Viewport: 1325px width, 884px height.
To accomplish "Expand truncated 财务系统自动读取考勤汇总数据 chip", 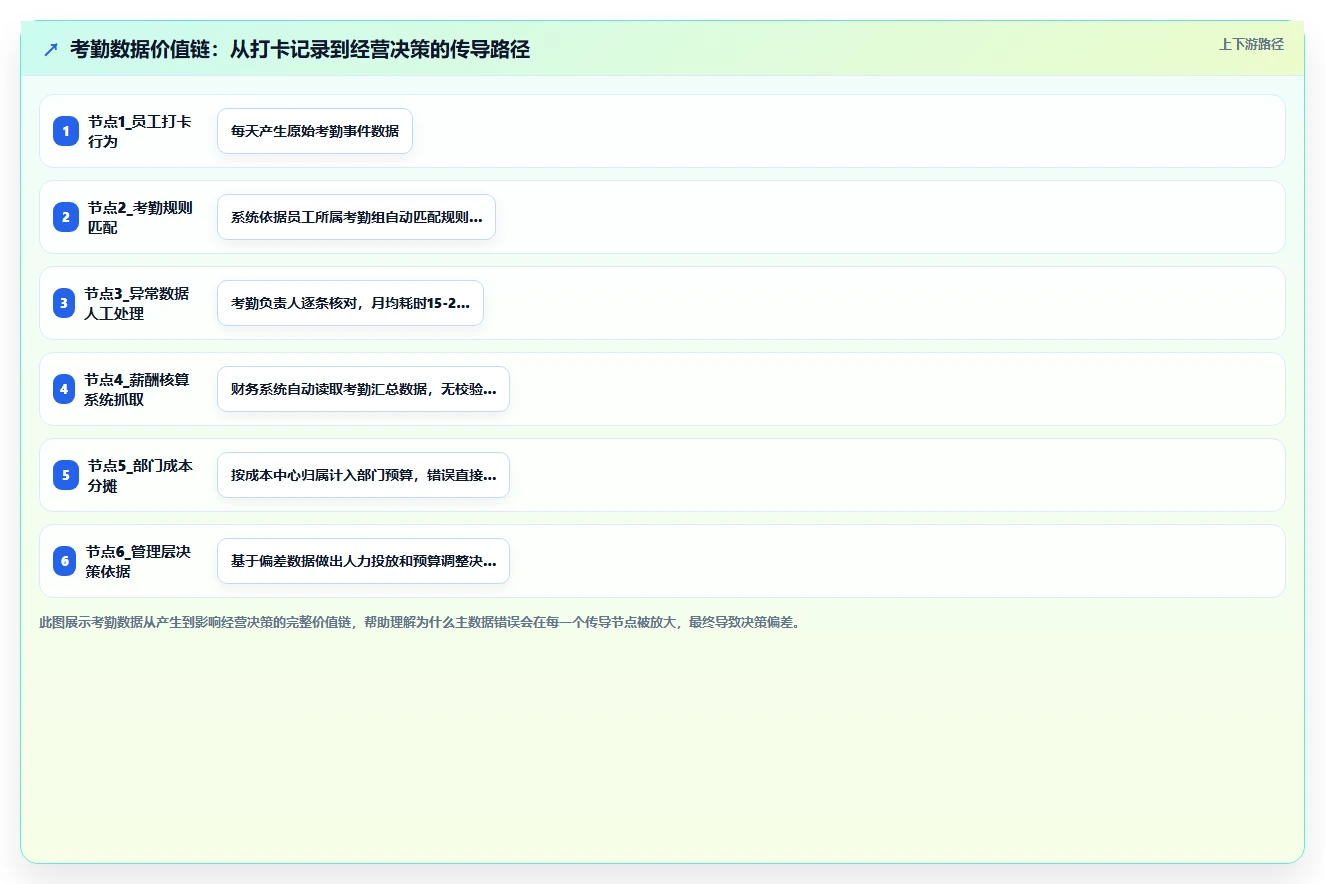I will [363, 389].
